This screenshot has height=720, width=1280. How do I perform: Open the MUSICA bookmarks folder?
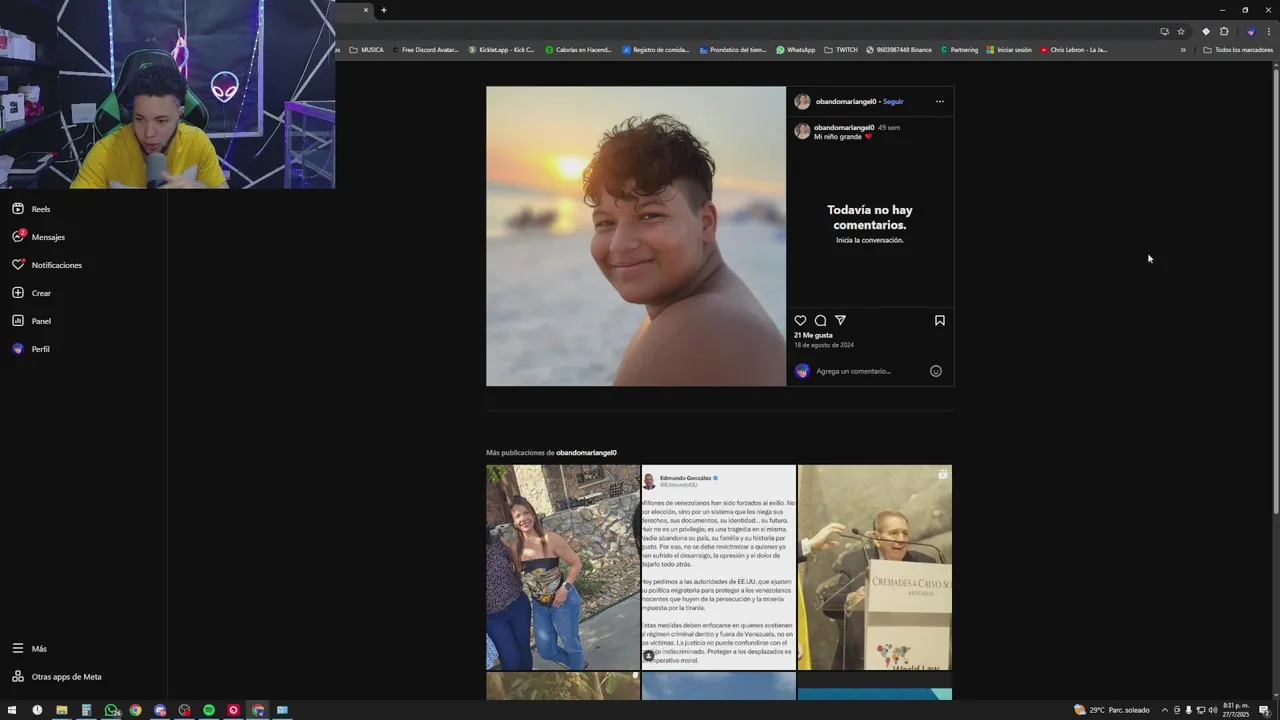tap(366, 50)
